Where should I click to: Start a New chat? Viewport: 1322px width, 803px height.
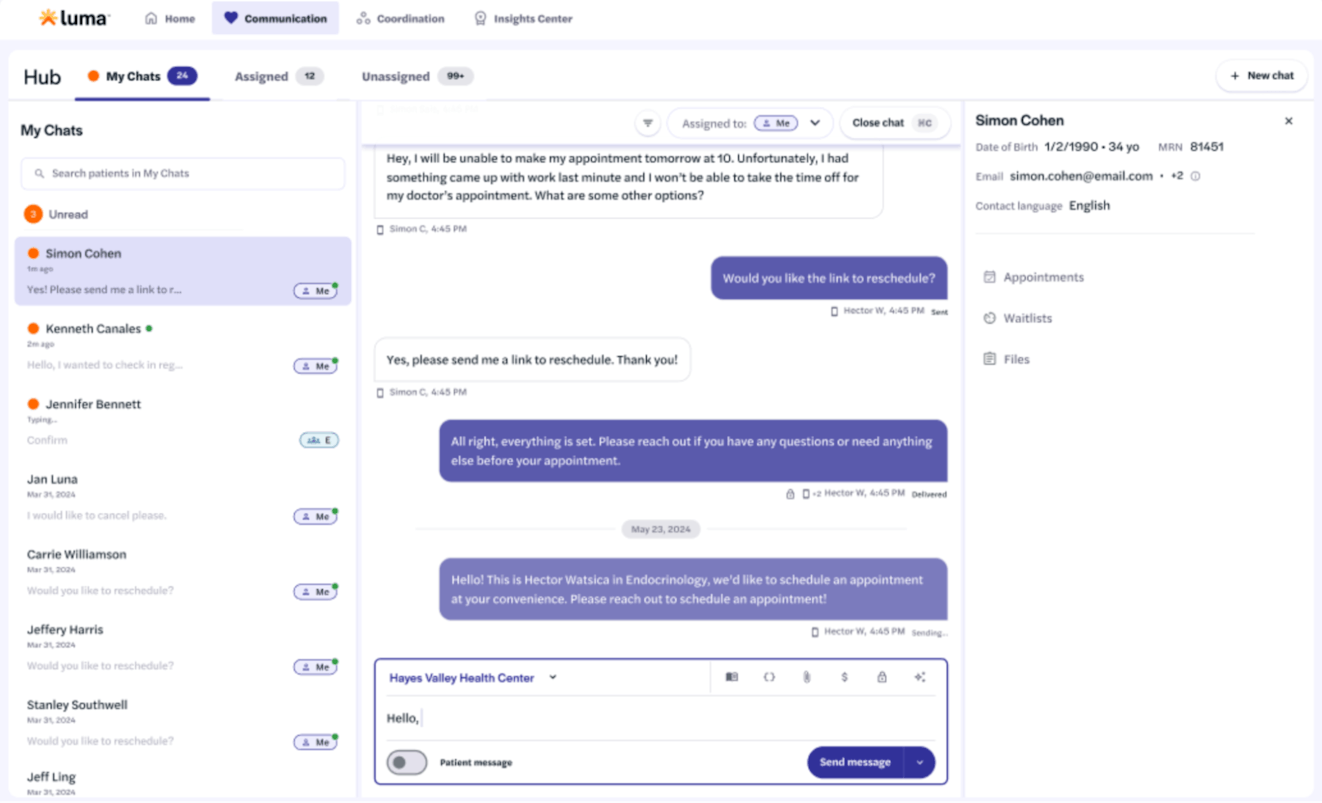point(1261,76)
